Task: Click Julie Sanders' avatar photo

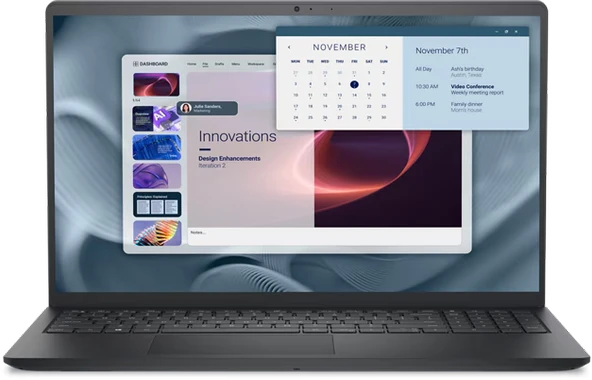Action: 186,108
